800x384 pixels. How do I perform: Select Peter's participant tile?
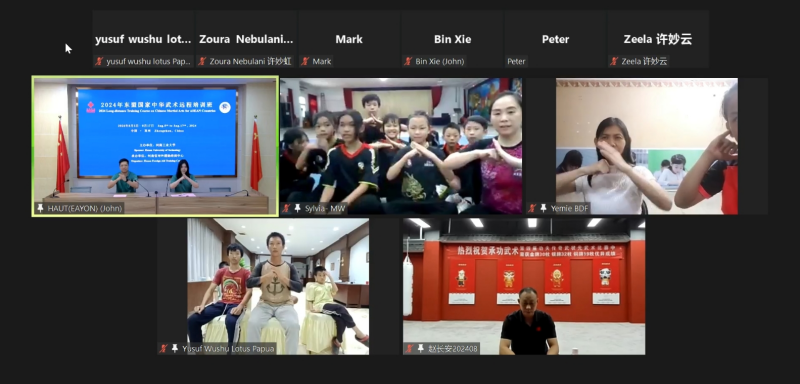pyautogui.click(x=555, y=39)
